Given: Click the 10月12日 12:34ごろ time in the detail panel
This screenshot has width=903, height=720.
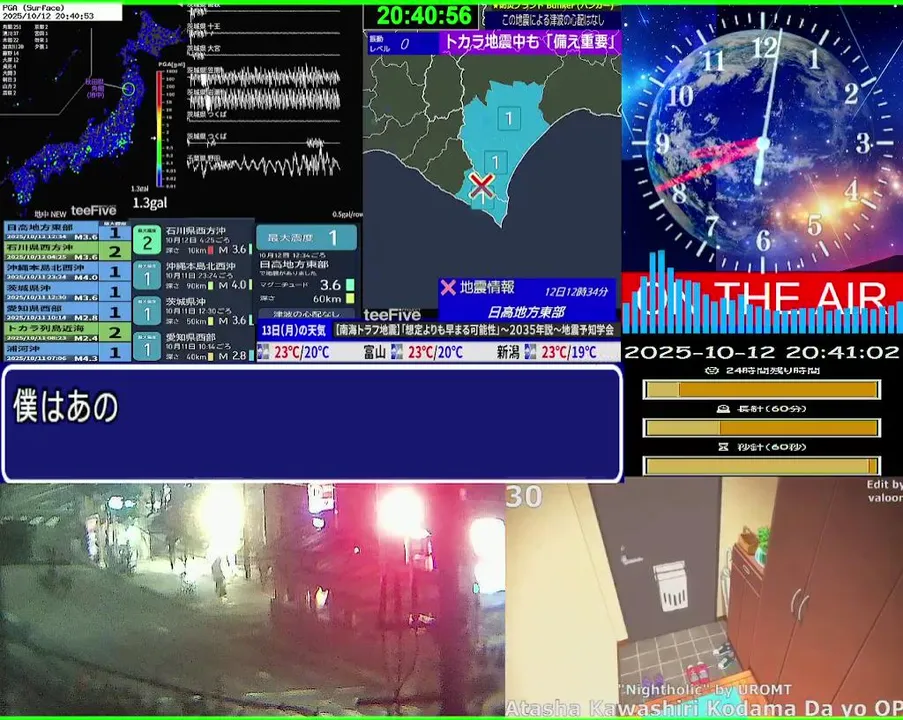Looking at the screenshot, I should coord(292,255).
